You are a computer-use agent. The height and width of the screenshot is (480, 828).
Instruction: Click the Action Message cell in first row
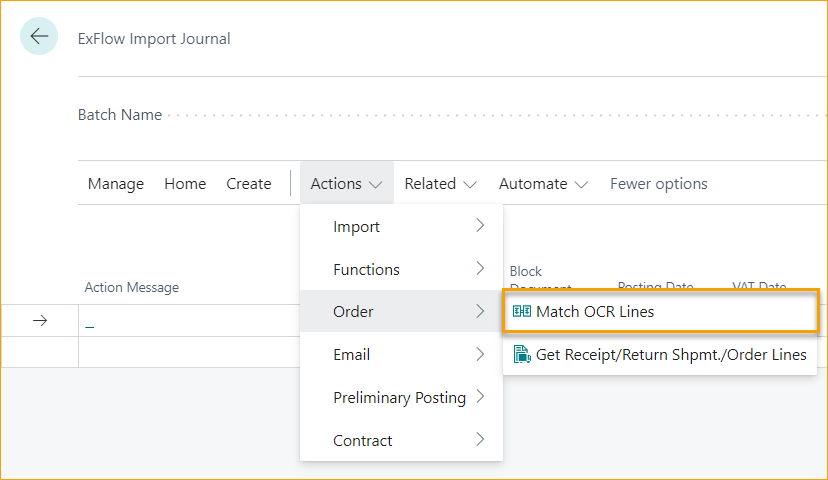click(189, 321)
